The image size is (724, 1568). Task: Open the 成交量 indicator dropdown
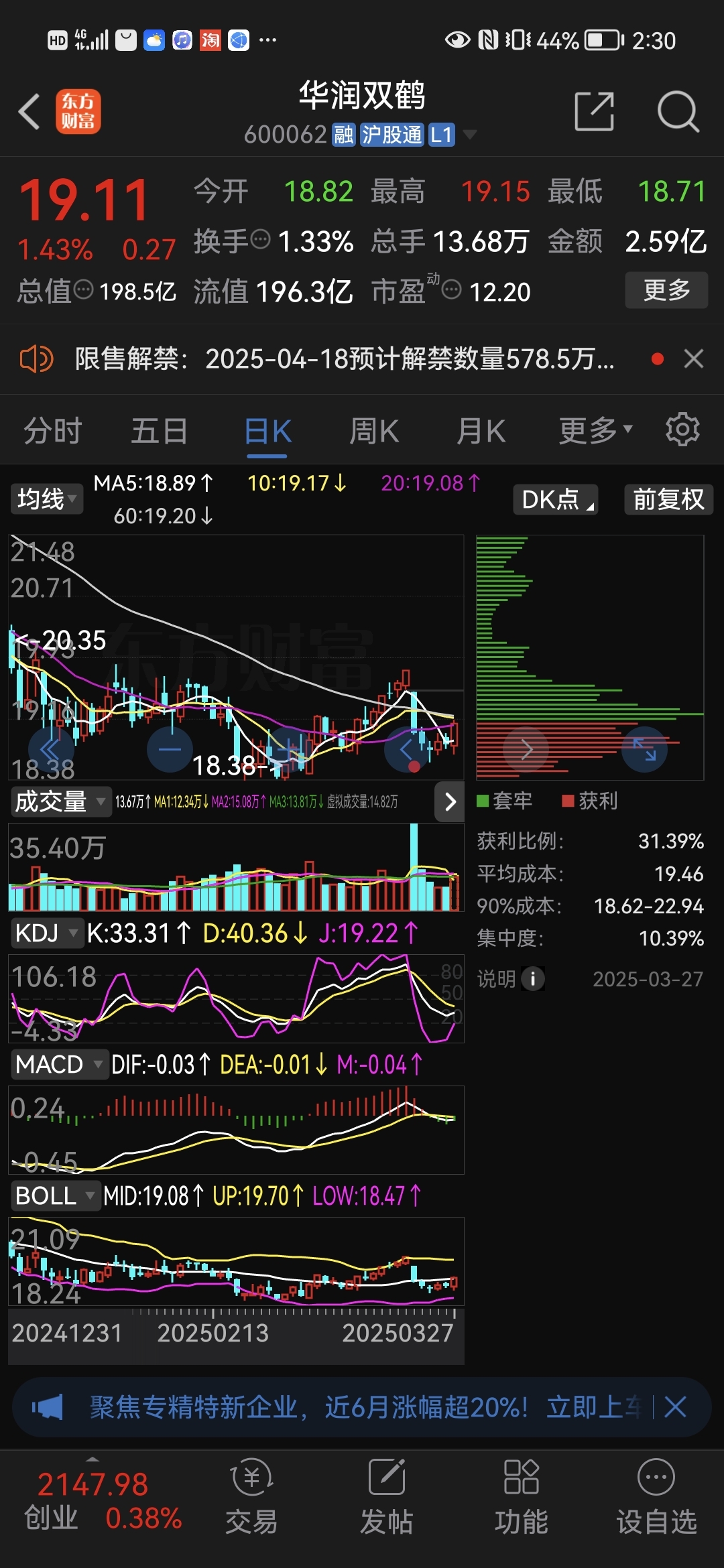(x=60, y=801)
